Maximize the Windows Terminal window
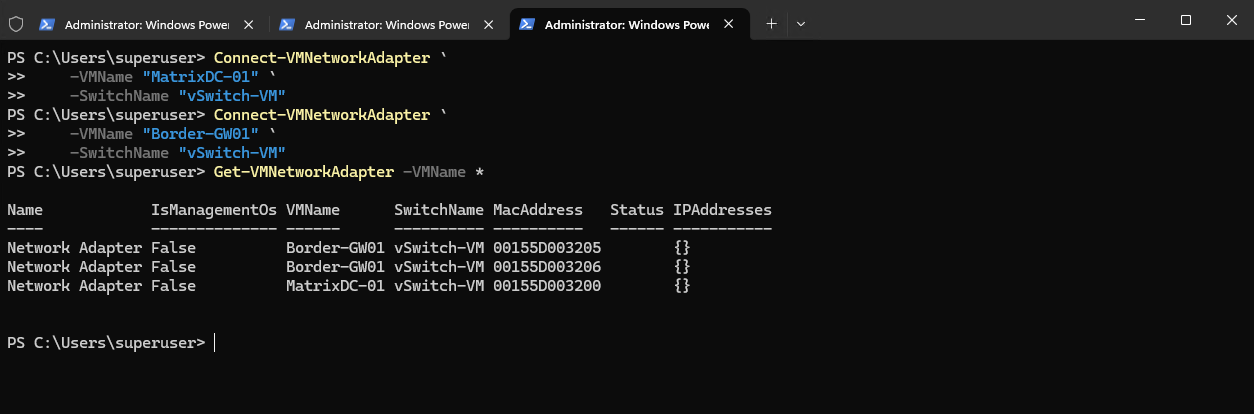Screen dimensions: 1254x414 [x=1186, y=20]
